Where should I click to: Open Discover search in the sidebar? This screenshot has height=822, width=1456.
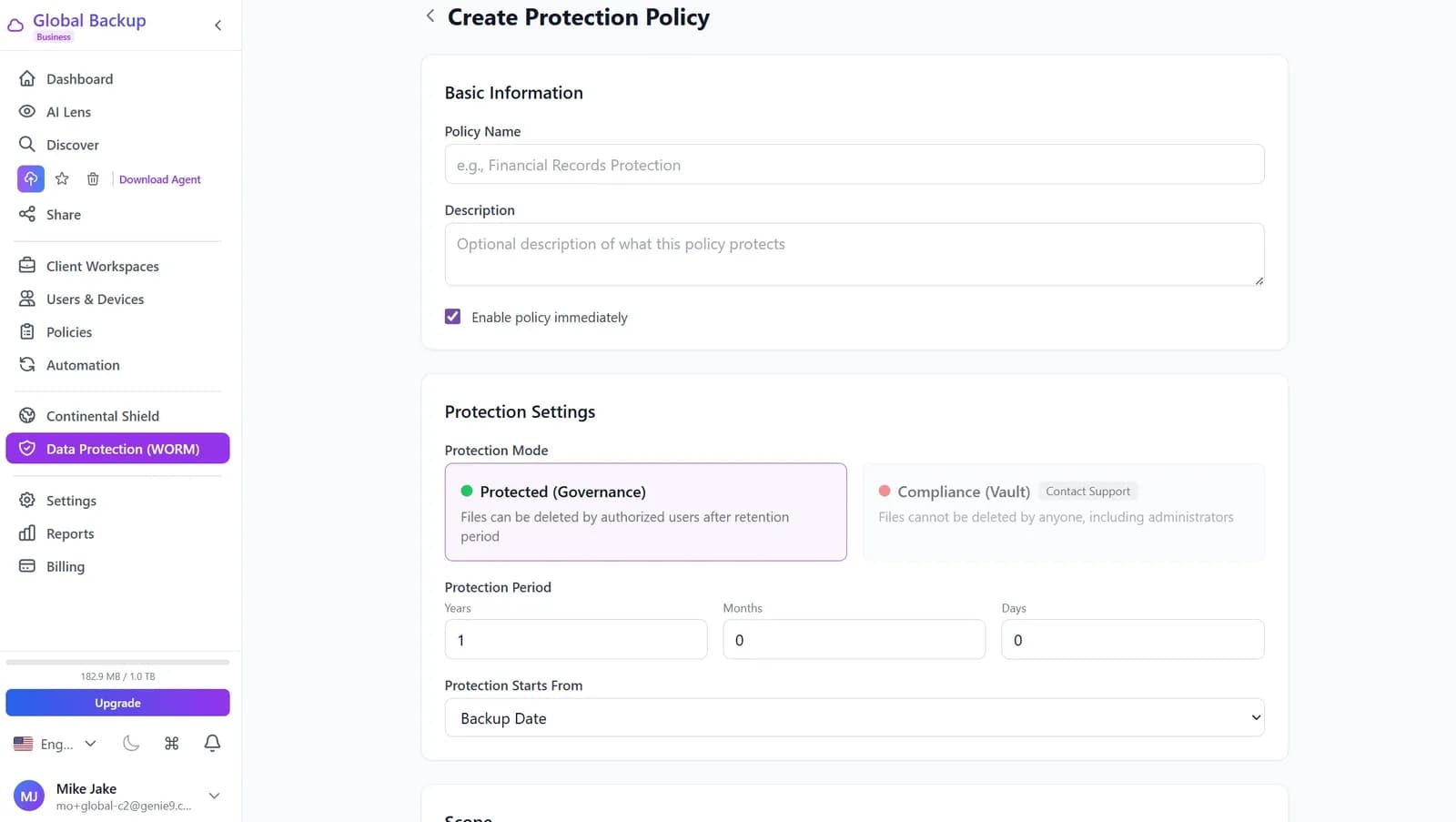[x=73, y=144]
